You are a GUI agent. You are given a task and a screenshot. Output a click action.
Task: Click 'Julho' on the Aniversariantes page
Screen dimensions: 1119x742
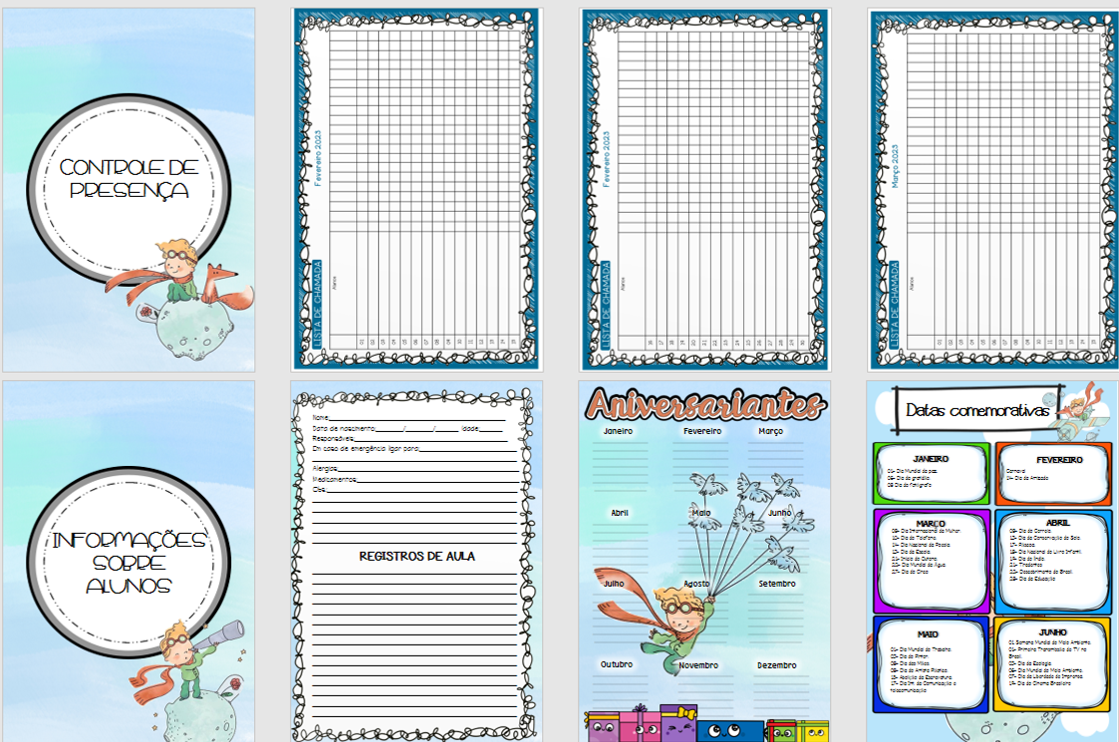(614, 584)
